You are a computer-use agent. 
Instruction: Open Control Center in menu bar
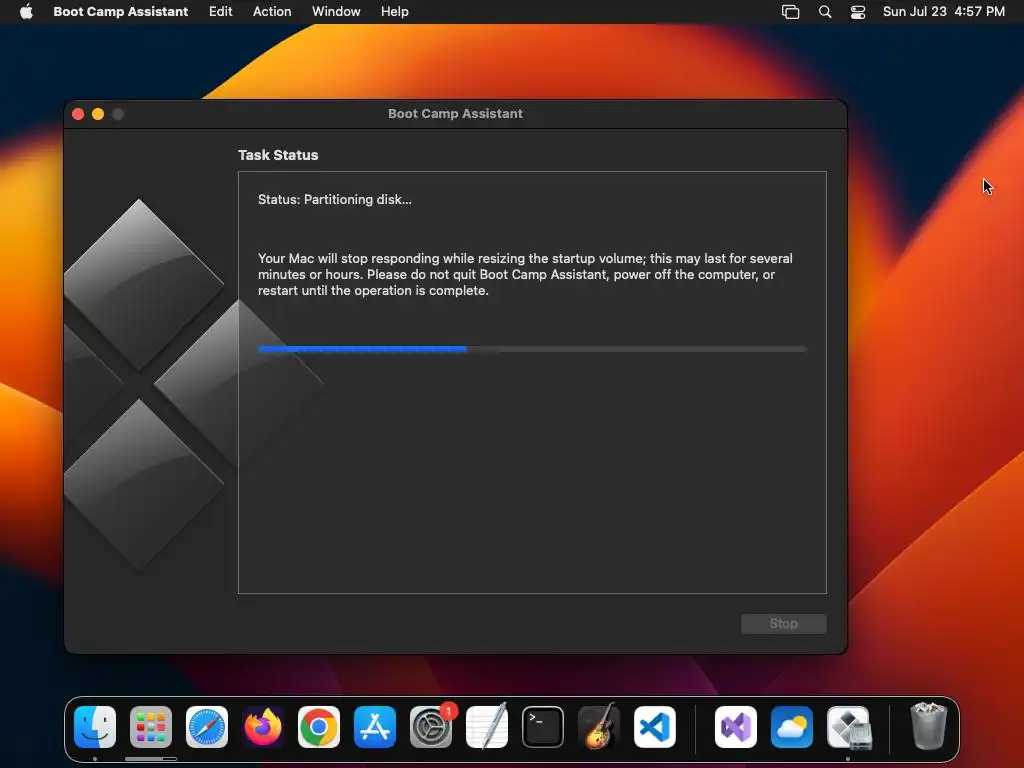click(858, 12)
